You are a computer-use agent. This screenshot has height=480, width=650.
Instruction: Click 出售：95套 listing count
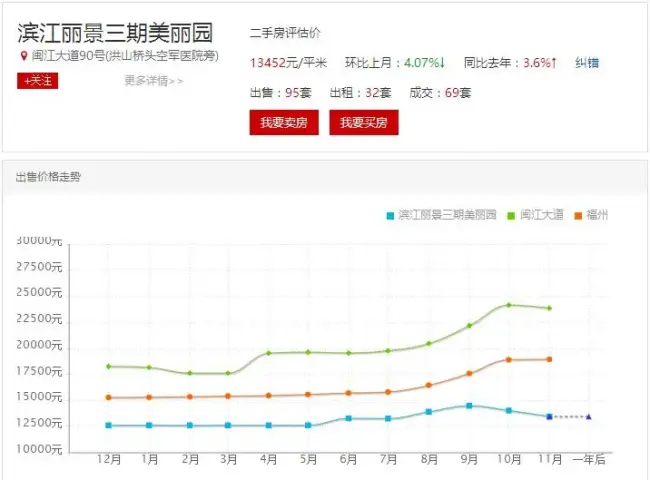pos(281,92)
